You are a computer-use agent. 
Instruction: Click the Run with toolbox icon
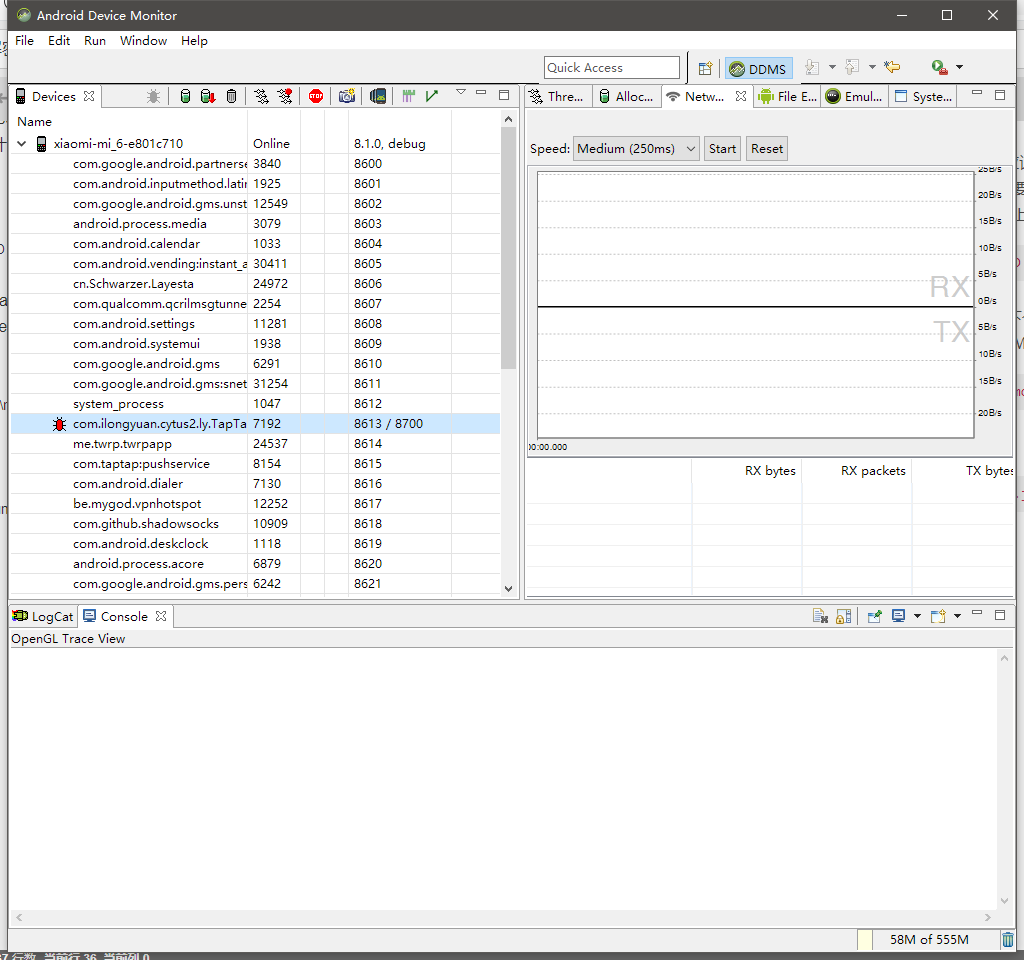[939, 67]
